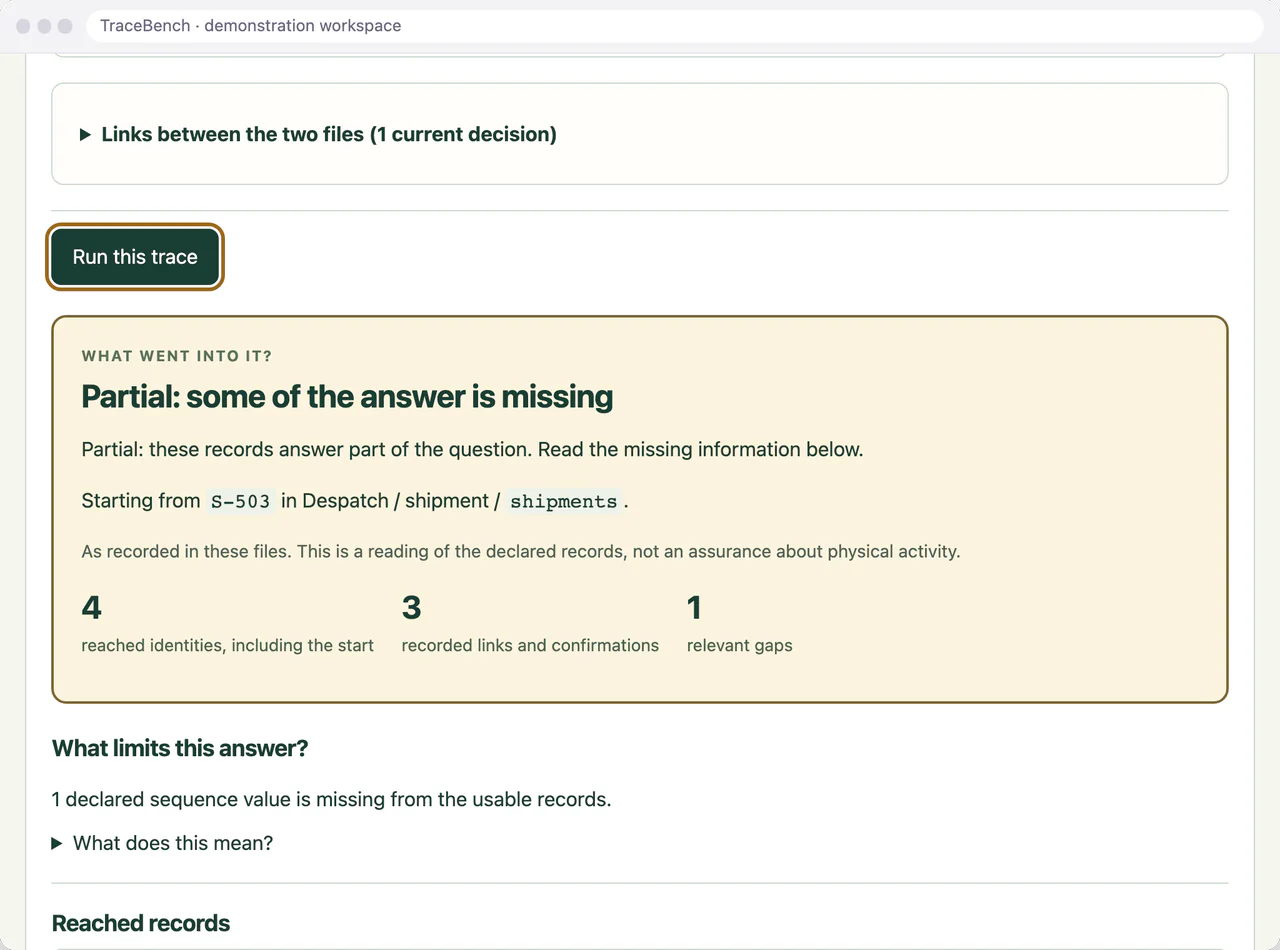Click the 'Reached records' heading

[141, 923]
